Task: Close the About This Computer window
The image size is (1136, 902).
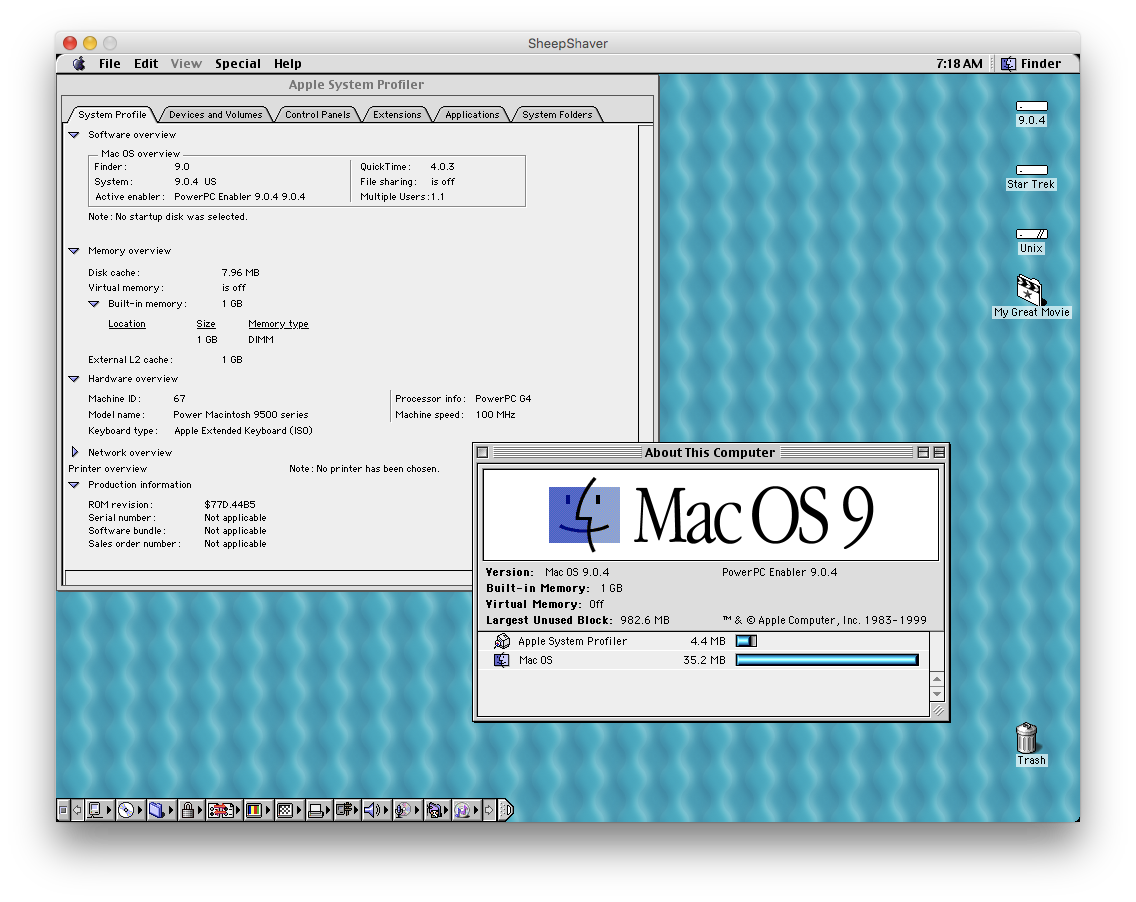Action: click(483, 452)
